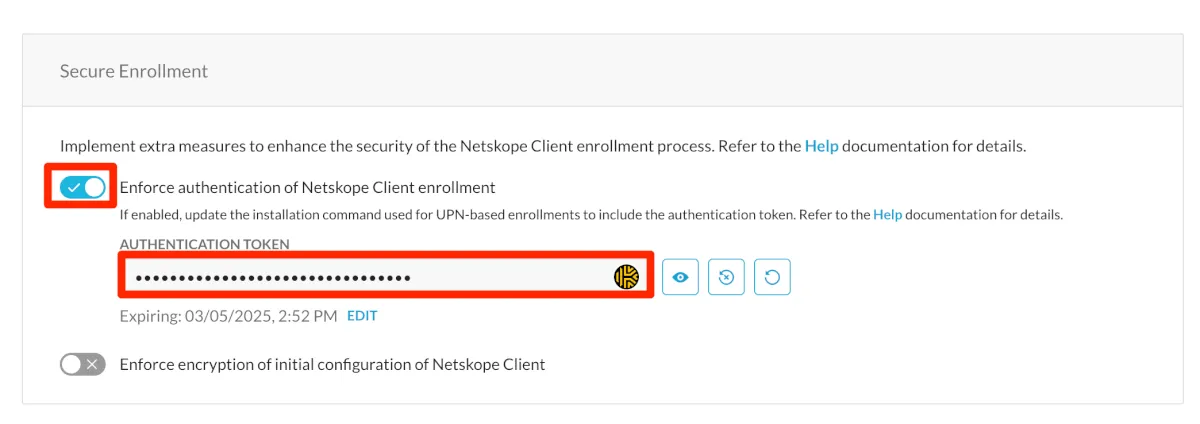Click the Expiring 03/05/2025, 2:52 PM text
Image resolution: width=1200 pixels, height=424 pixels.
pos(228,316)
